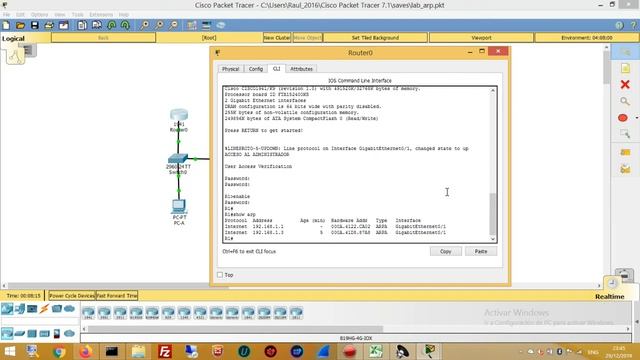Reset the workspace zoom
The image size is (640, 360).
click(x=159, y=25)
